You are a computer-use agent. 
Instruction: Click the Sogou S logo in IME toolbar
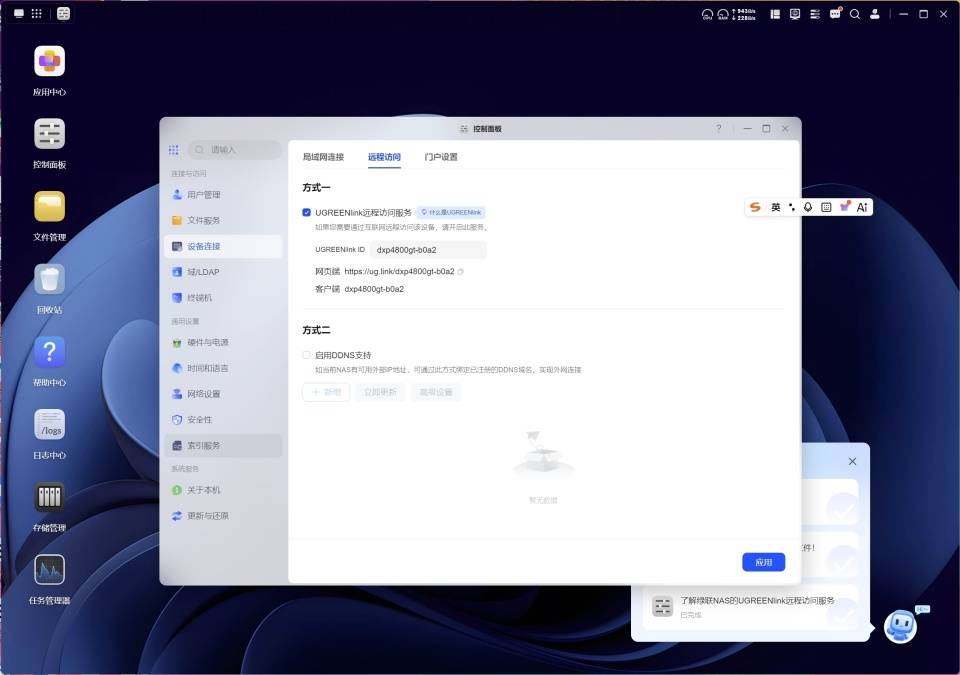pos(756,207)
